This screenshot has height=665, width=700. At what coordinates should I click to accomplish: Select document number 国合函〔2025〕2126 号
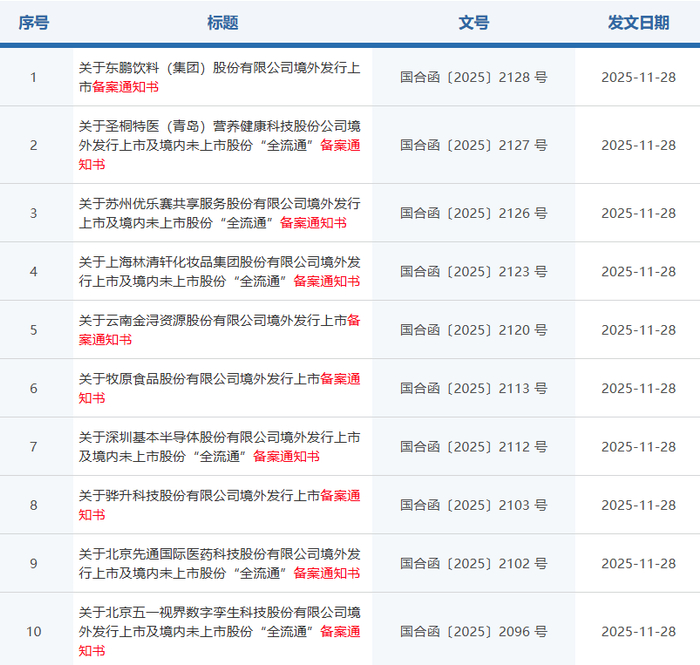(474, 213)
